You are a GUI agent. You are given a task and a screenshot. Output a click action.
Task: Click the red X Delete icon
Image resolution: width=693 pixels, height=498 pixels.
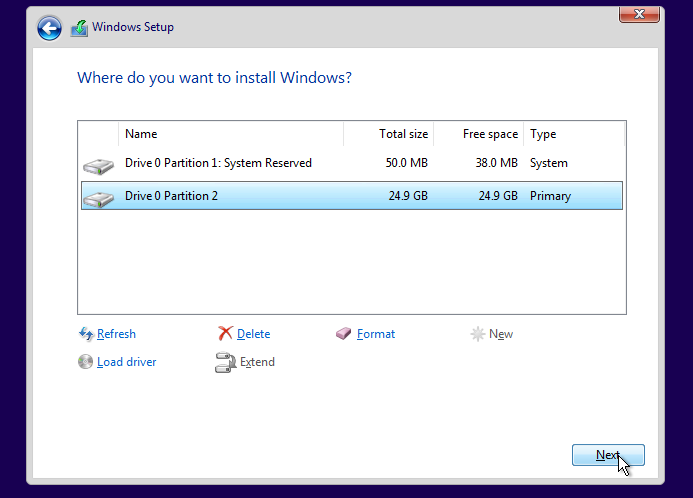pos(226,334)
